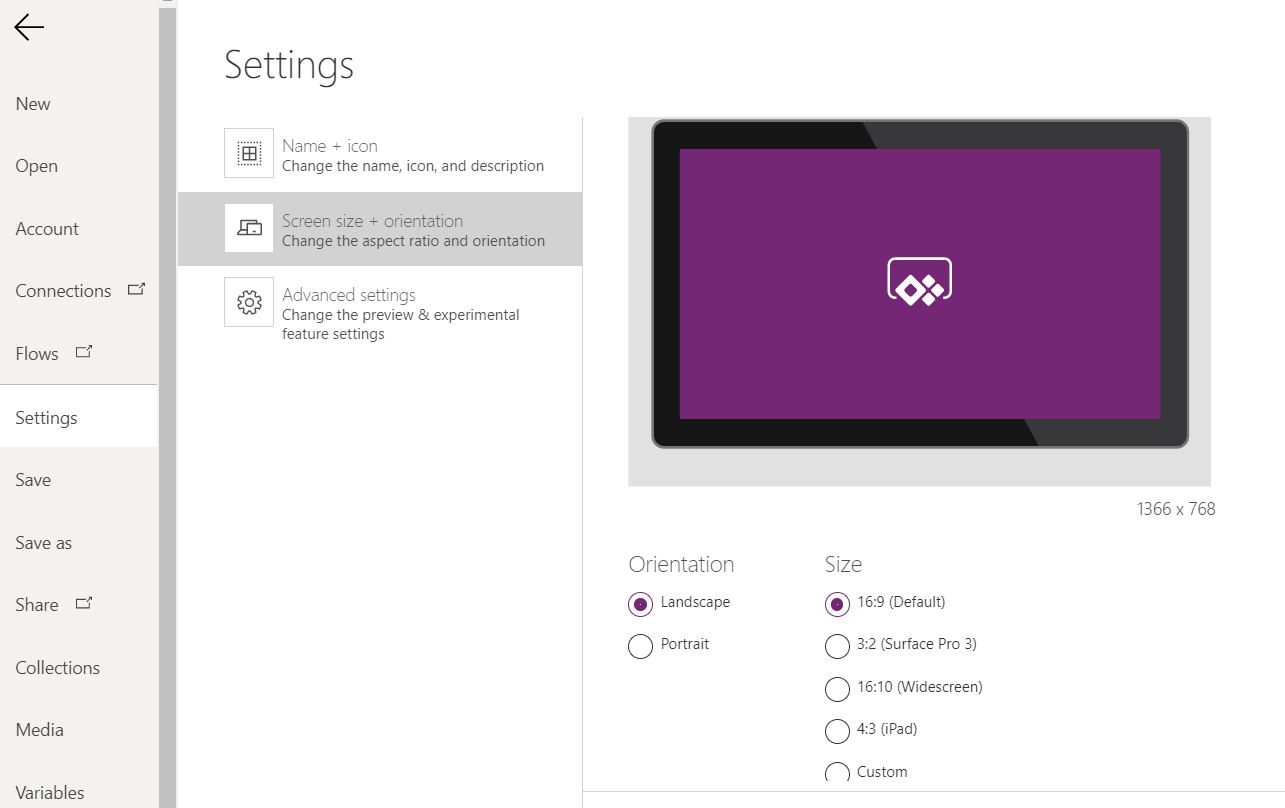The width and height of the screenshot is (1285, 808).
Task: Open the Variables section in the sidebar
Action: coord(49,791)
